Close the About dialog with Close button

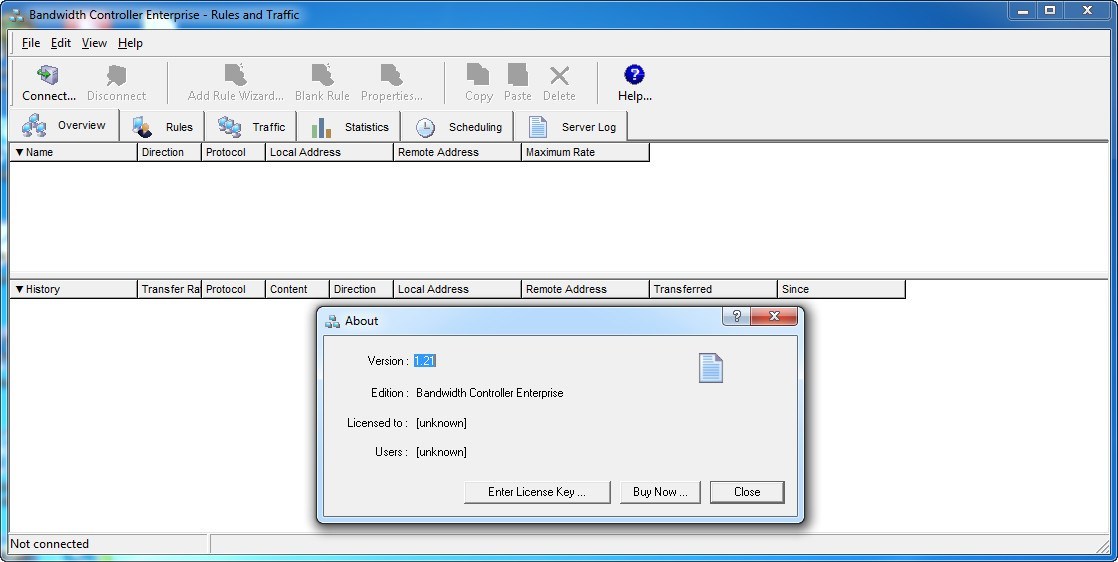[x=747, y=492]
